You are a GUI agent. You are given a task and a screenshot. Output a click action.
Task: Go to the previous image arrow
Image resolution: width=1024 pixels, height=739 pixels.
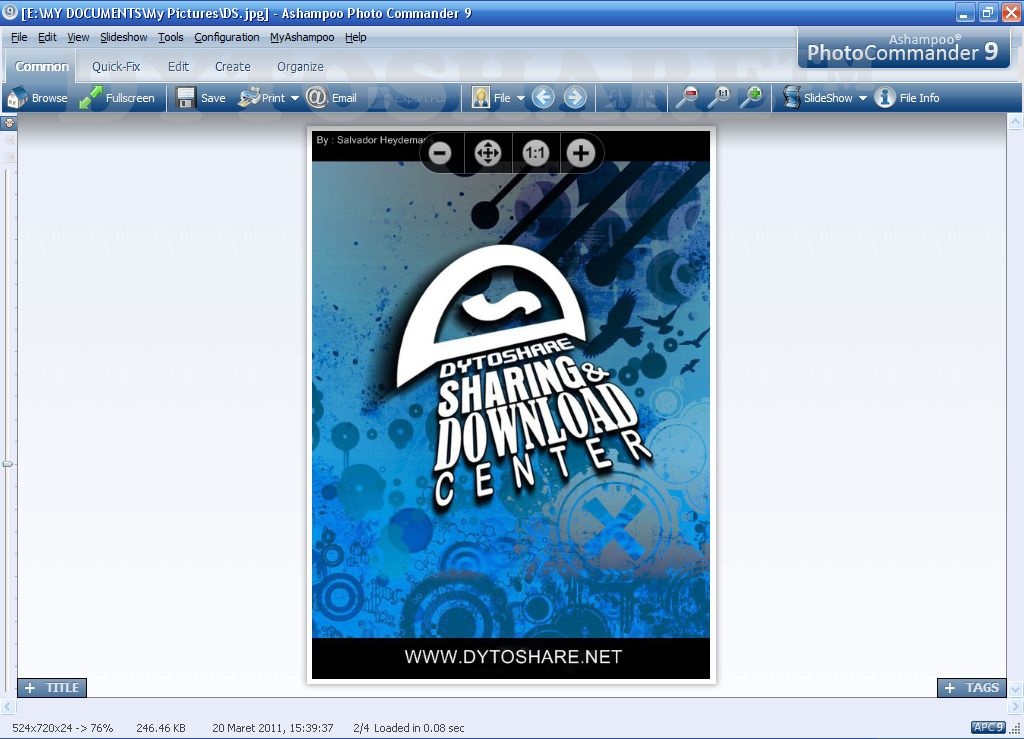click(543, 98)
